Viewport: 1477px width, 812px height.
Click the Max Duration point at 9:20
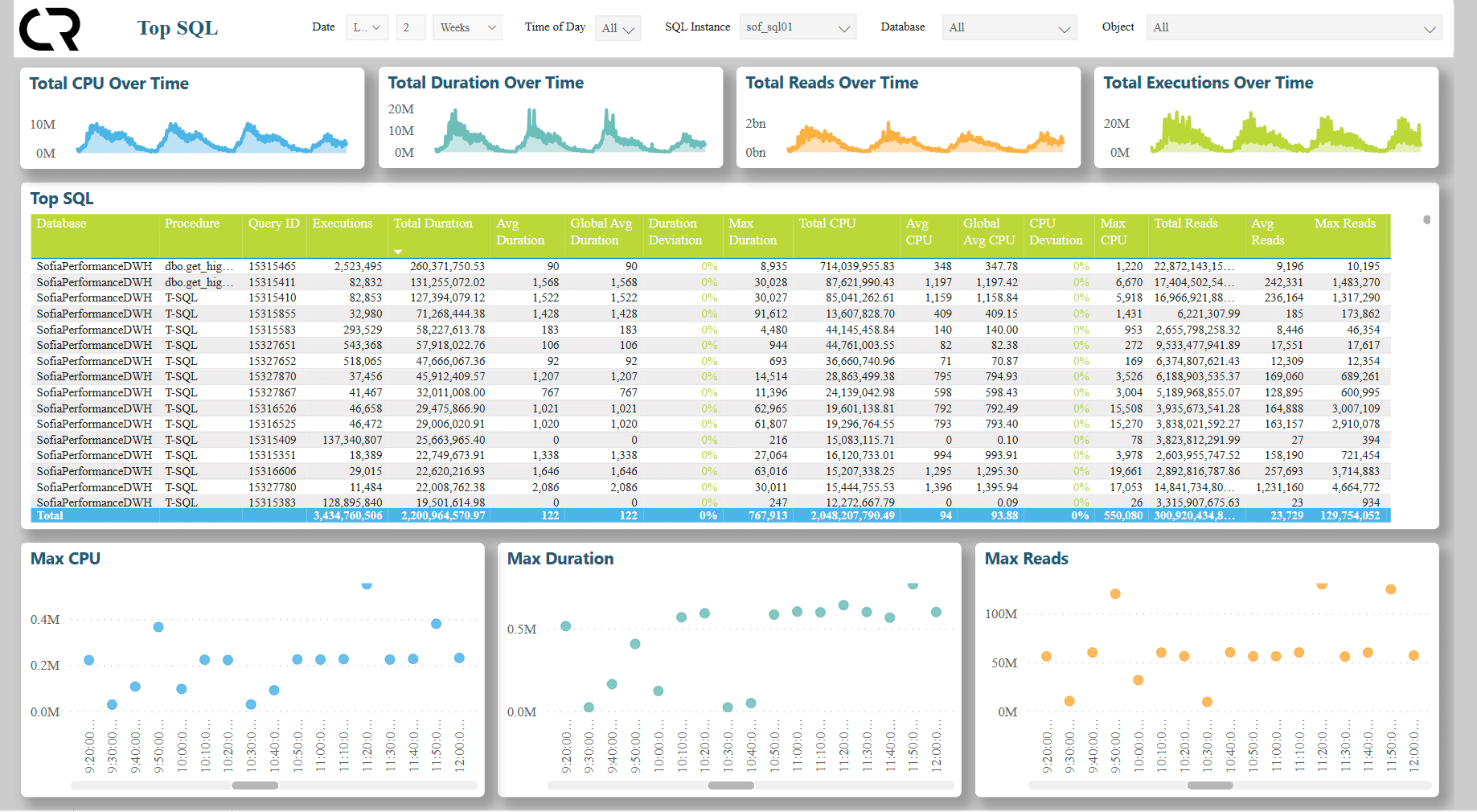coord(566,626)
